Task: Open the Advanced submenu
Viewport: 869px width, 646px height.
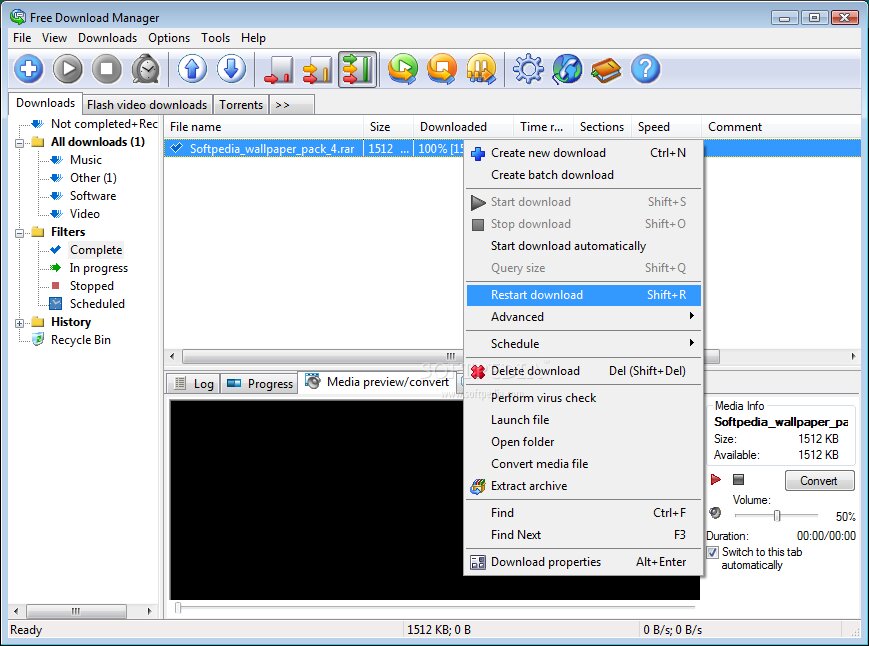Action: [584, 317]
